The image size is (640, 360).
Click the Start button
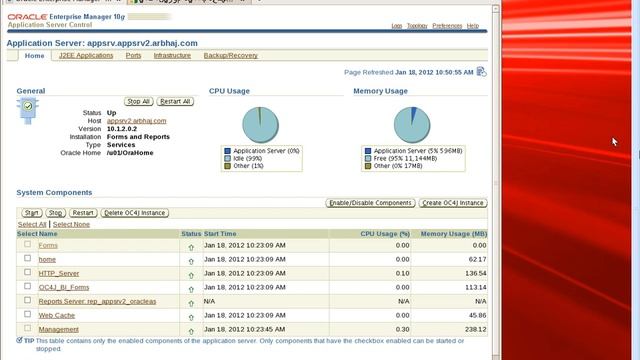tap(32, 213)
